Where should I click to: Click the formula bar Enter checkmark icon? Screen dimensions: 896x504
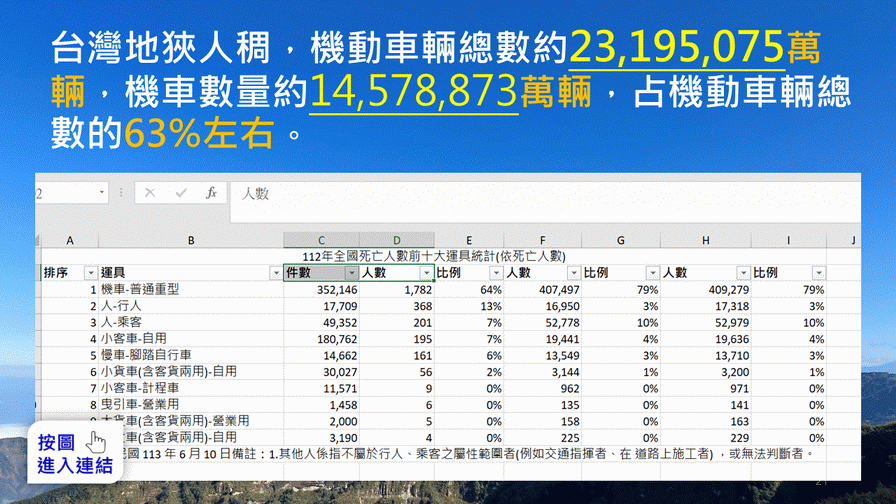(x=179, y=193)
